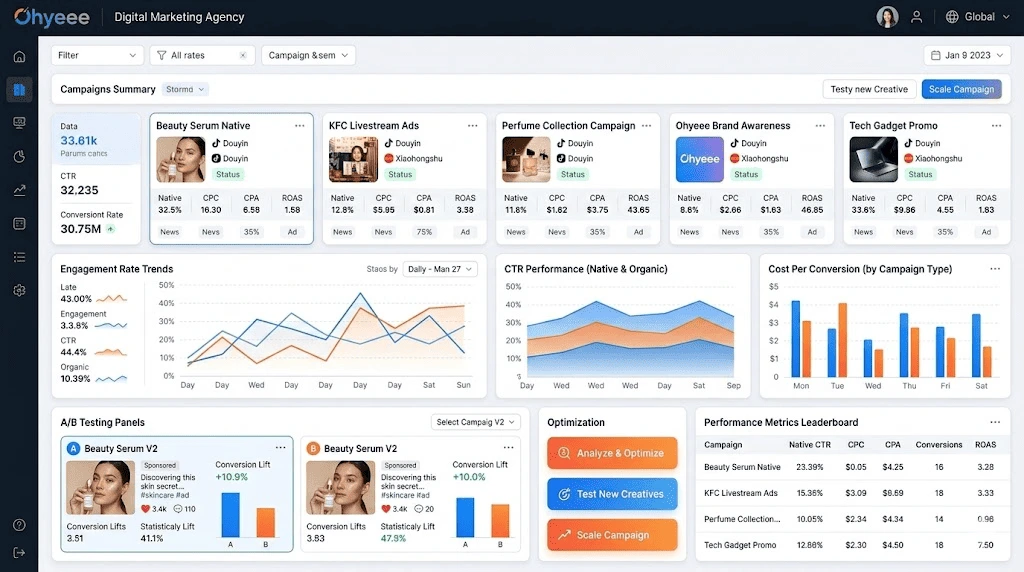Click Late 43.00% engagement metric
The height and width of the screenshot is (572, 1024).
(93, 293)
